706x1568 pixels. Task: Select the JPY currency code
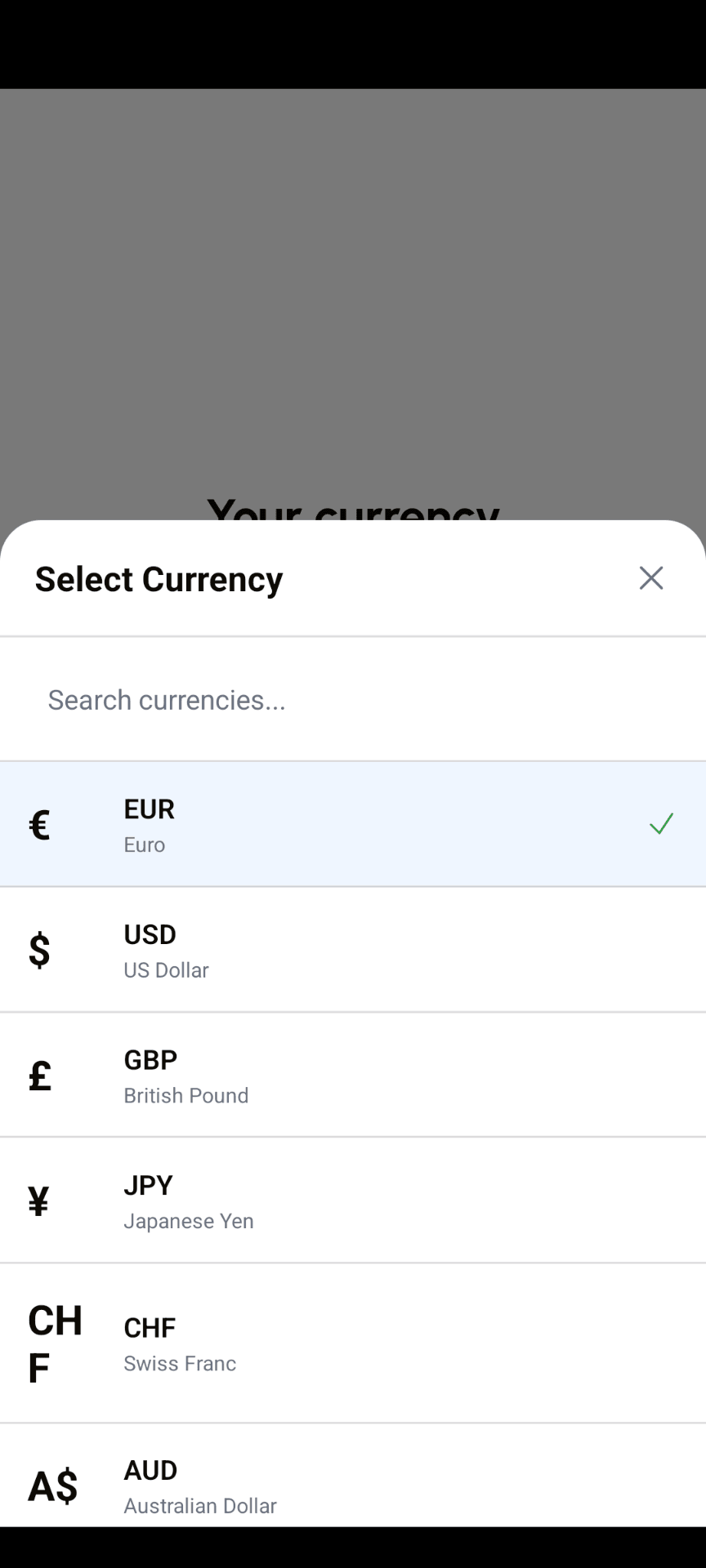pos(148,1185)
